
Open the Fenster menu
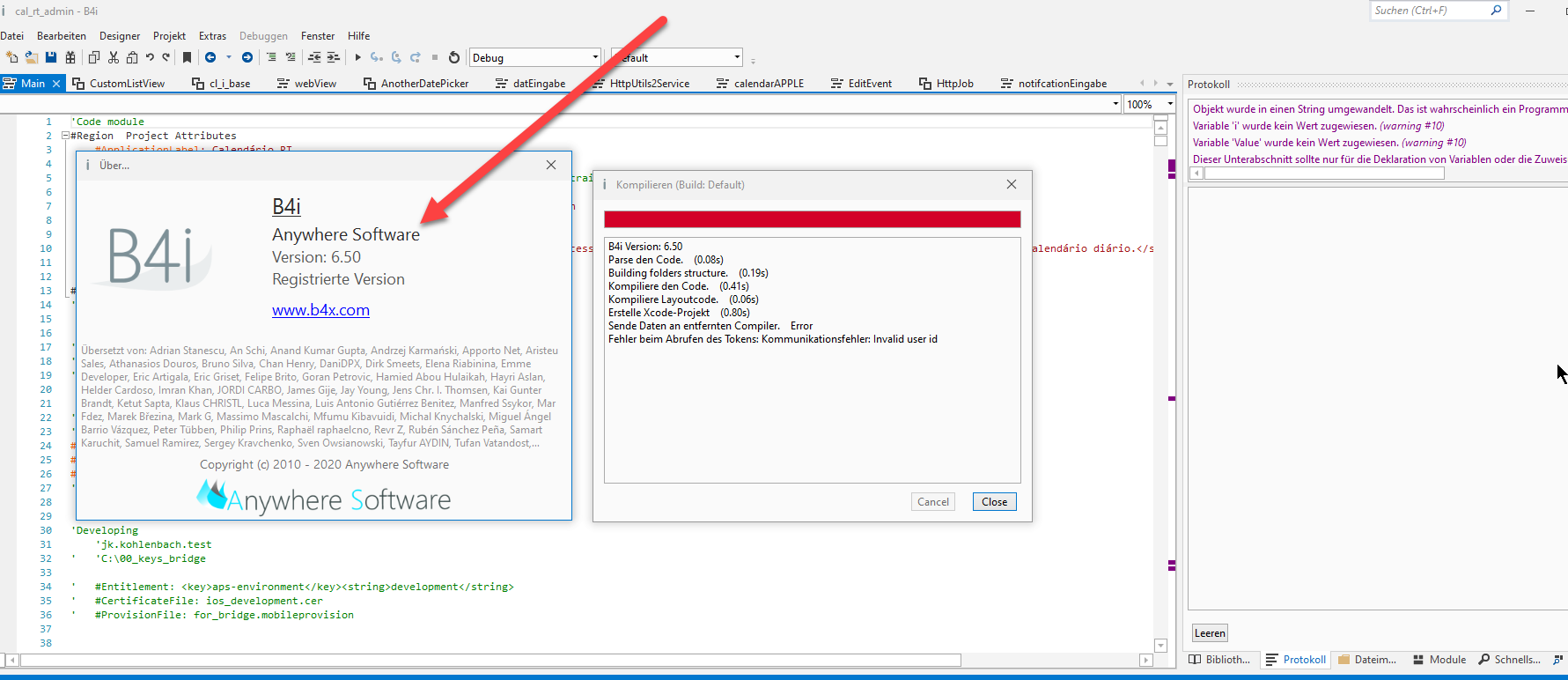coord(318,36)
